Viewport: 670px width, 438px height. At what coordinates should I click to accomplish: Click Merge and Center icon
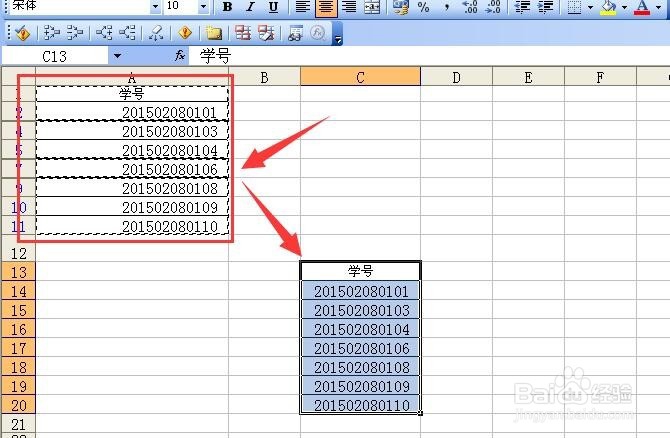point(372,7)
